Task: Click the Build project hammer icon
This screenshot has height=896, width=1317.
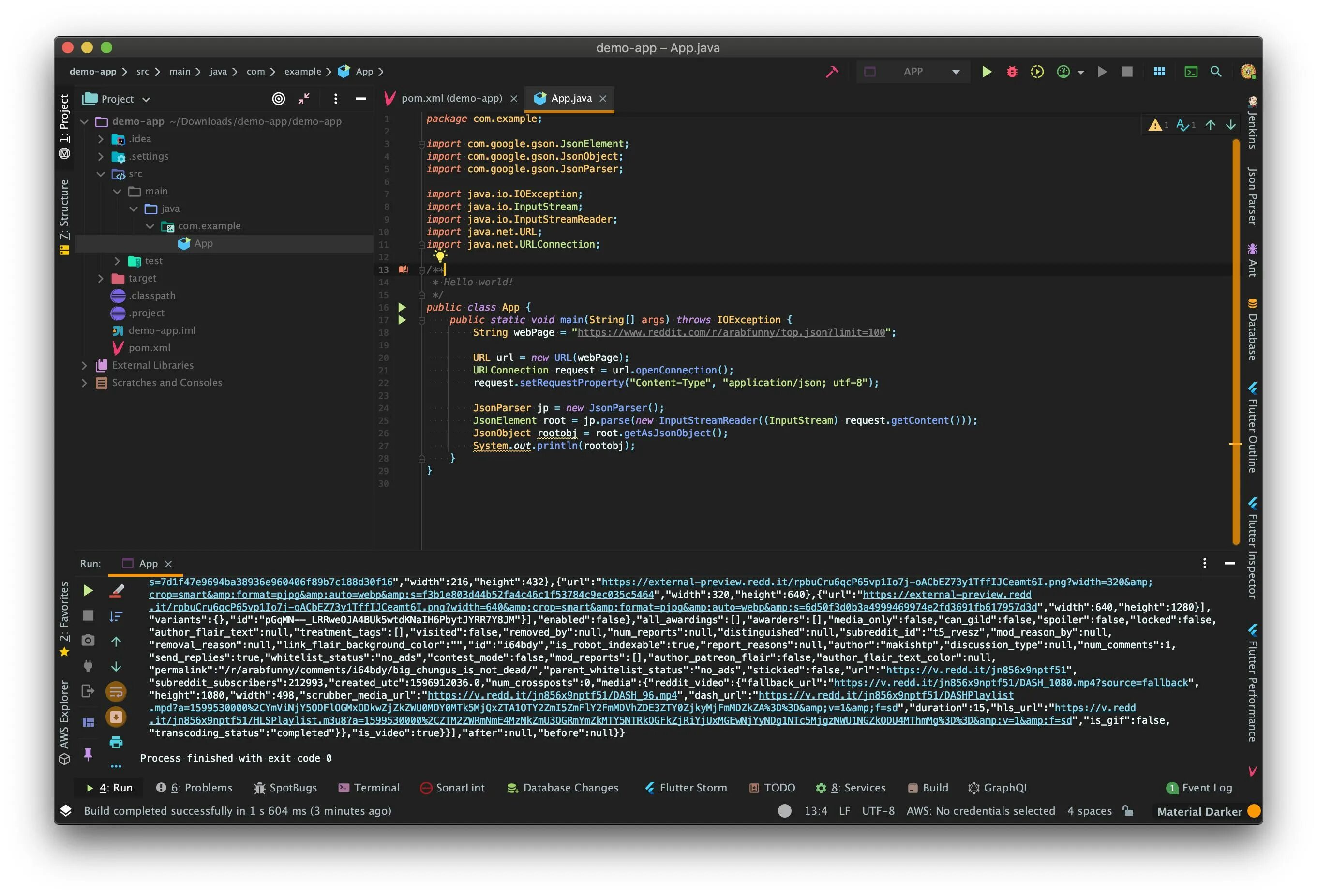Action: point(831,72)
